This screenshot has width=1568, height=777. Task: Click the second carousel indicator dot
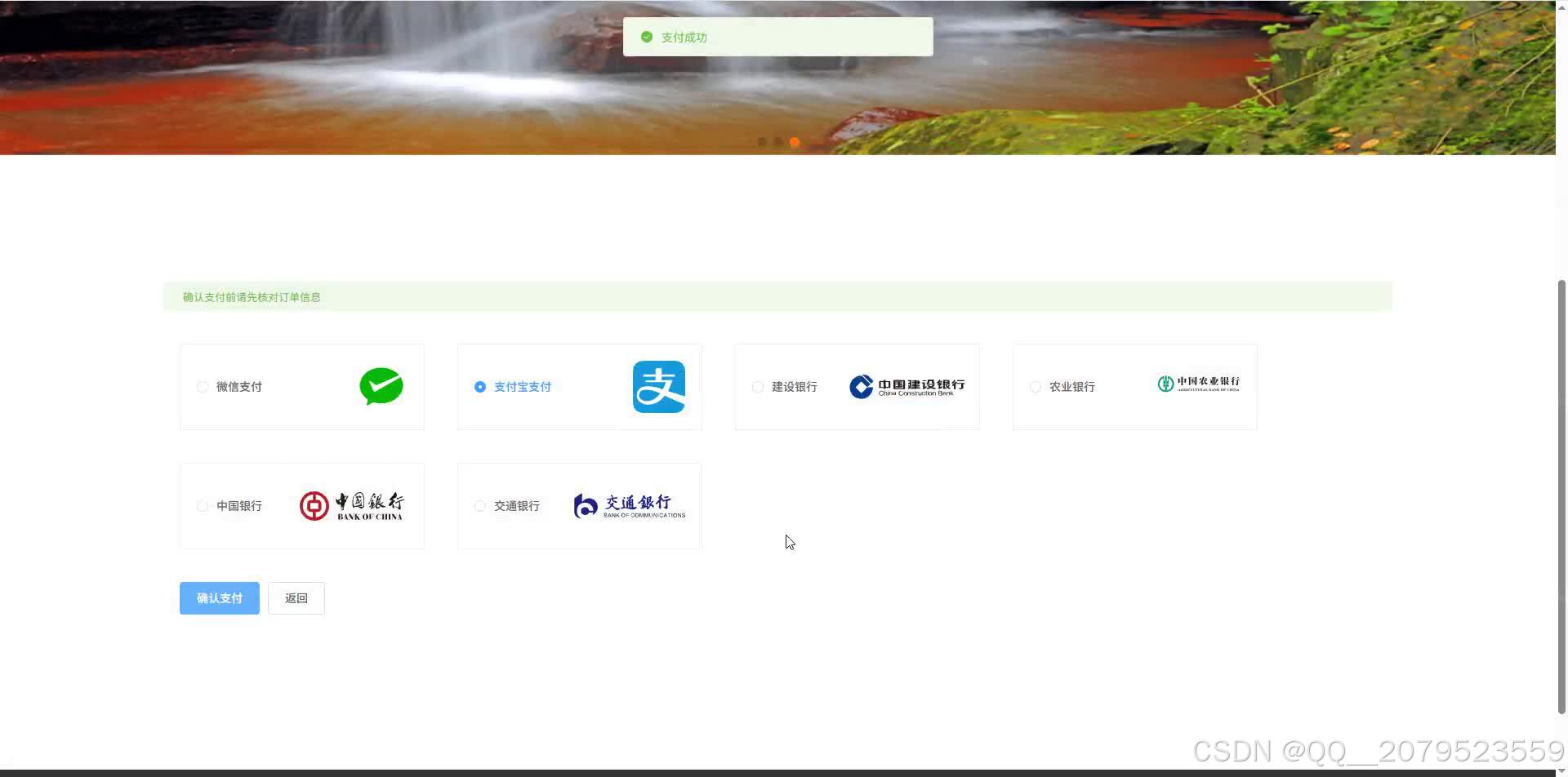click(778, 141)
